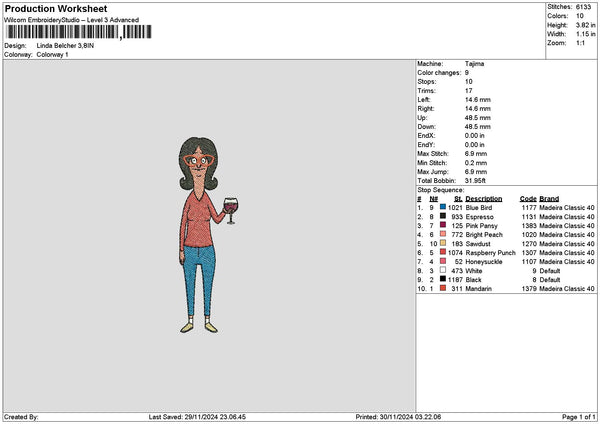The width and height of the screenshot is (600, 424).
Task: Click the 'Stop Sequence:' heading
Action: click(x=441, y=190)
